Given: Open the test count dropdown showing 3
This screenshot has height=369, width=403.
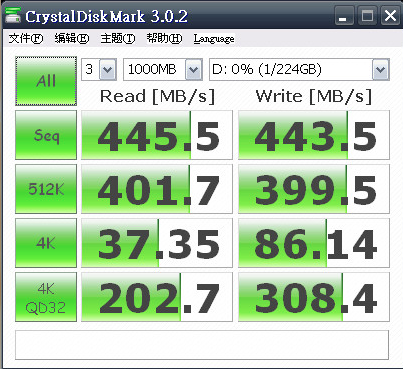Looking at the screenshot, I should click(x=99, y=69).
